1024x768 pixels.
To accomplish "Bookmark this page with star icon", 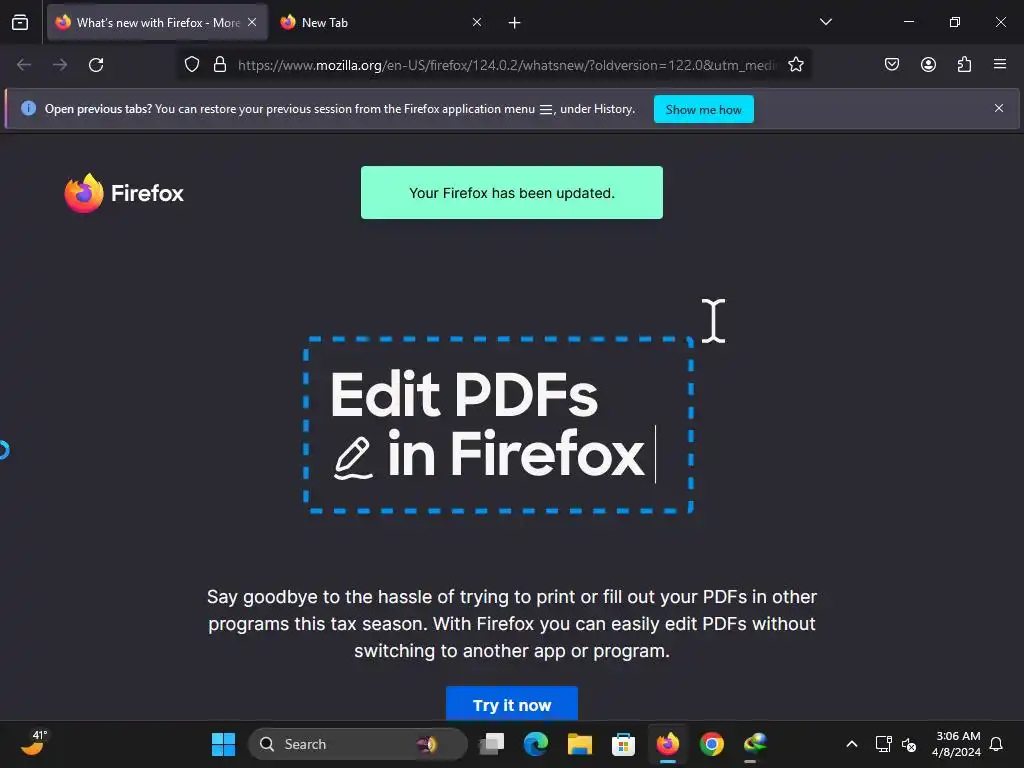I will 795,65.
